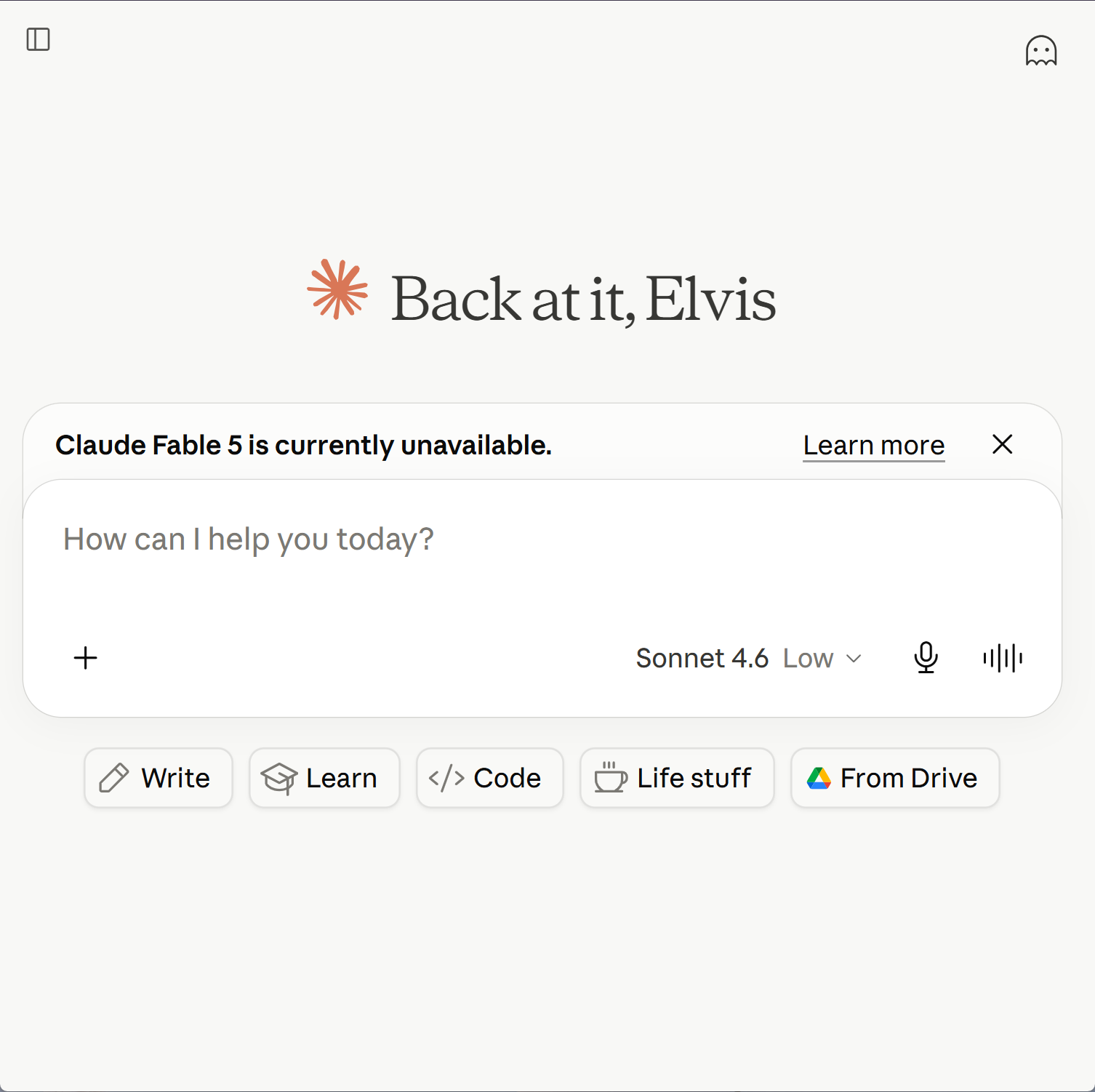1095x1092 pixels.
Task: Open the plus attachment menu
Action: click(86, 658)
